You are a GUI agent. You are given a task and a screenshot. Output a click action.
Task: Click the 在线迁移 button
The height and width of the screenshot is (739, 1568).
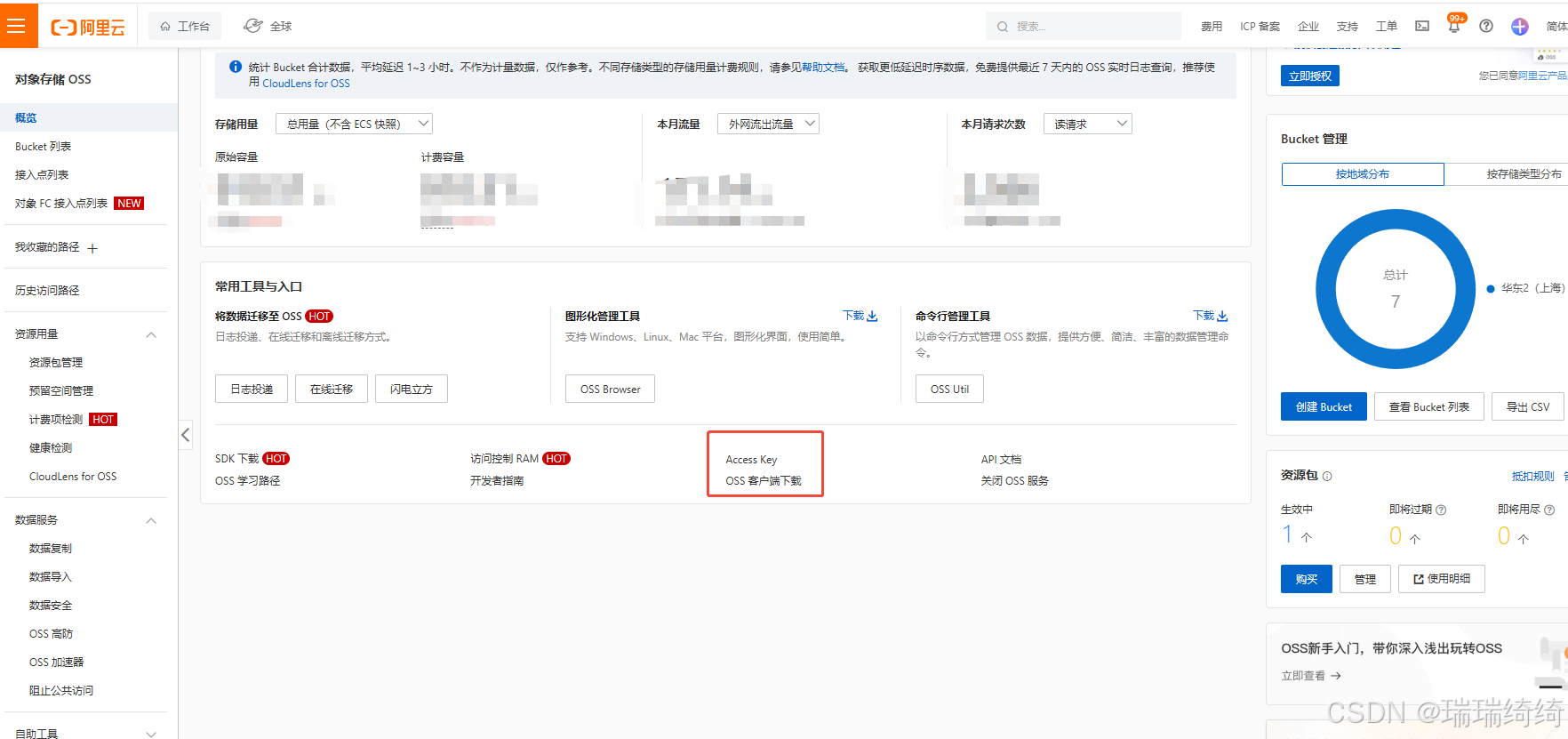tap(332, 389)
